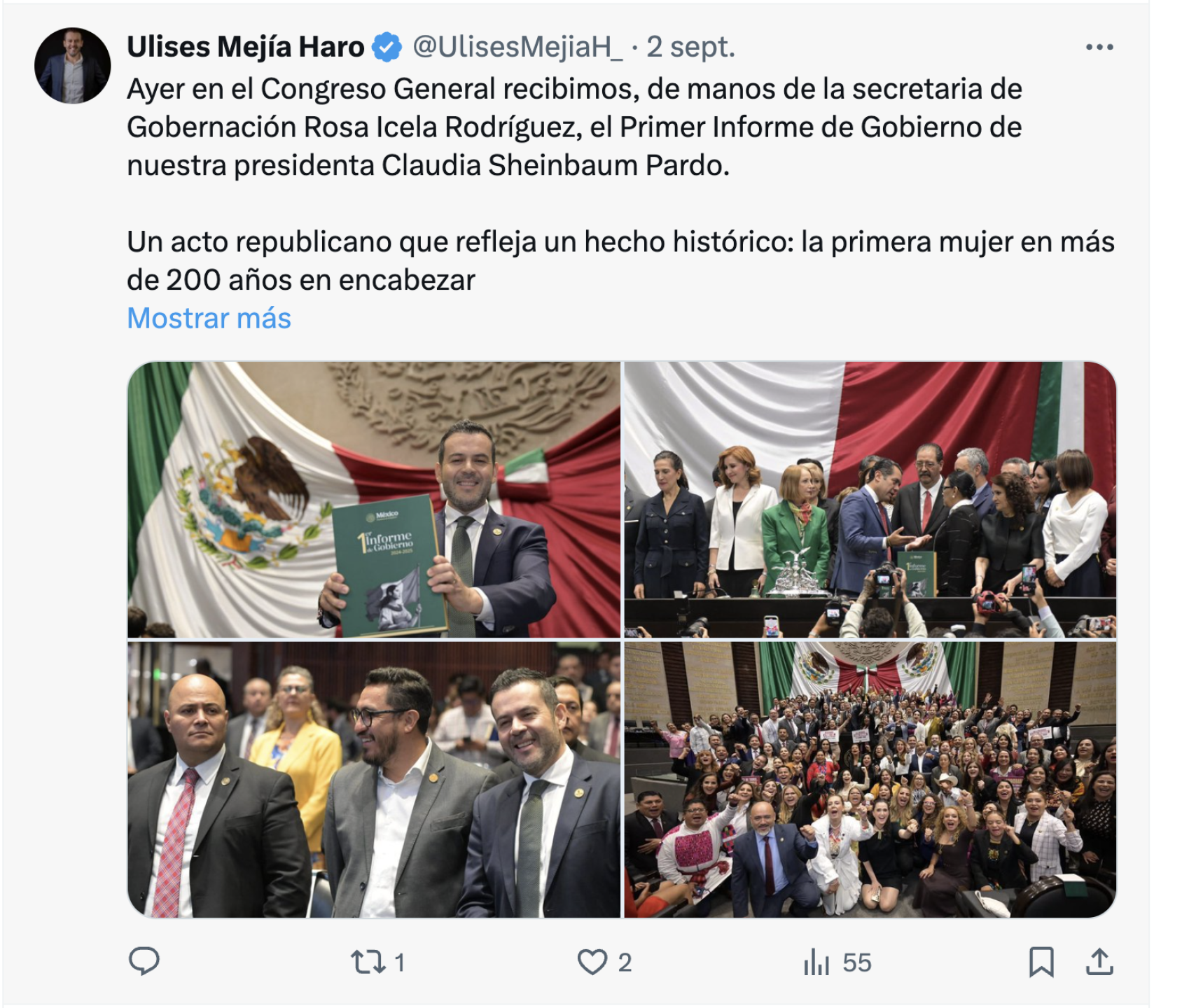Viewport: 1189px width, 1008px height.
Task: Open the @UlisesMejiaH_ handle link
Action: 517,47
